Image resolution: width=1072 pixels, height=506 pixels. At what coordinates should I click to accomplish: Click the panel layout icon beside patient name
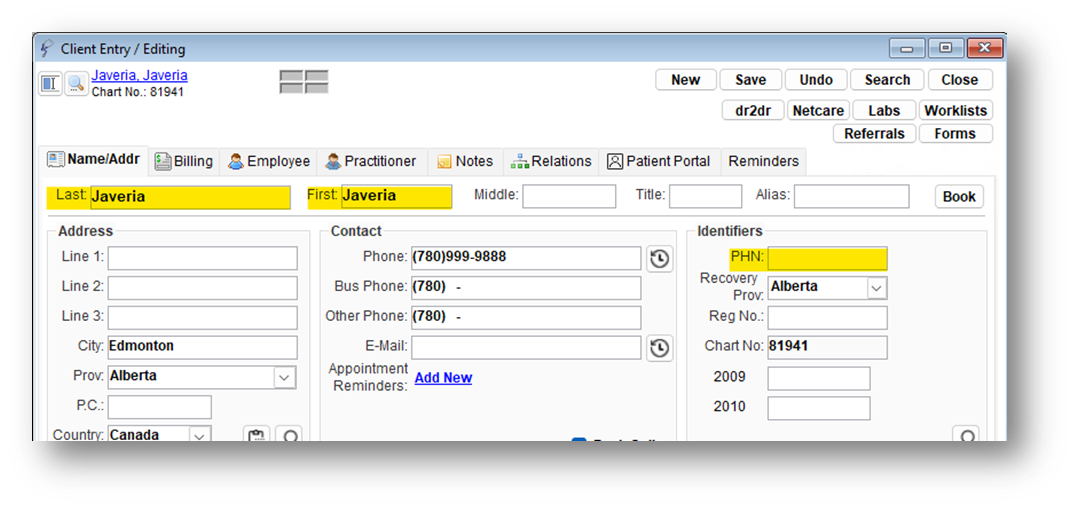51,84
